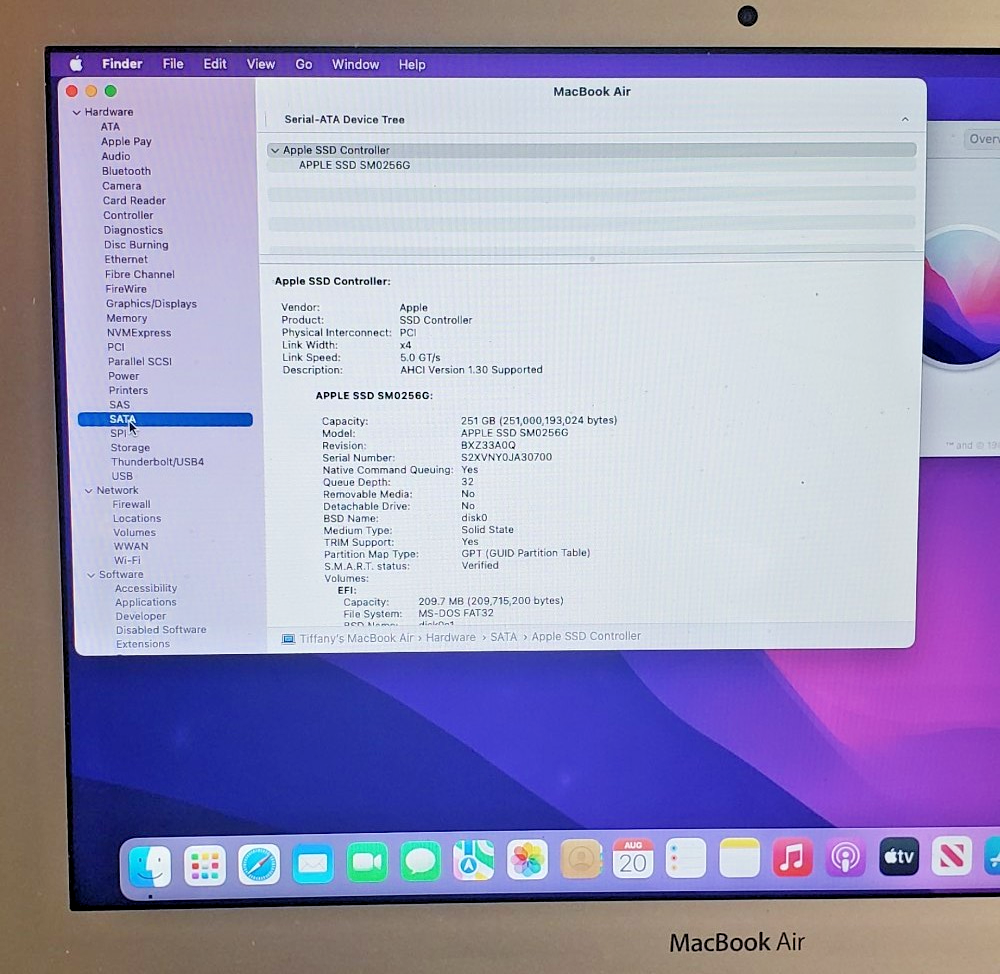
Task: Open Photos from the Dock
Action: coord(527,859)
